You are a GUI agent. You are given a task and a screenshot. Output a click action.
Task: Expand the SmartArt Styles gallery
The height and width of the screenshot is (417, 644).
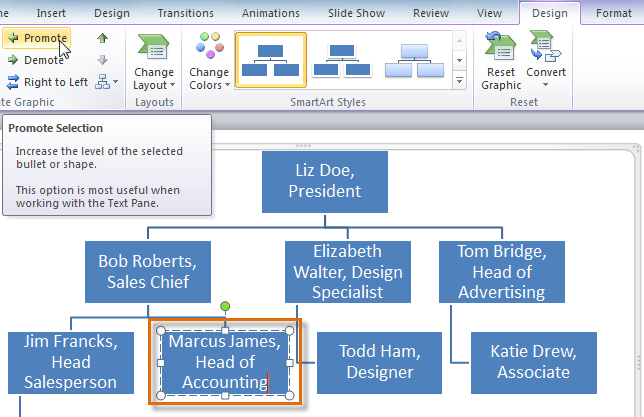[459, 82]
